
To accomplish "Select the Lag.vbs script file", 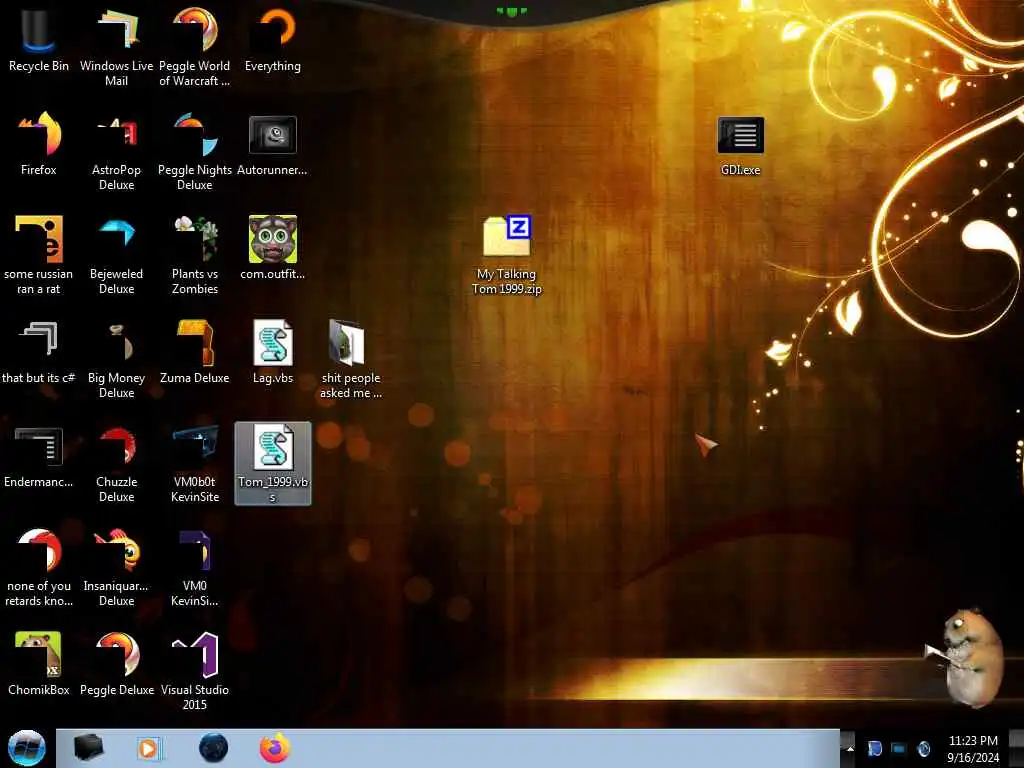I will click(273, 352).
